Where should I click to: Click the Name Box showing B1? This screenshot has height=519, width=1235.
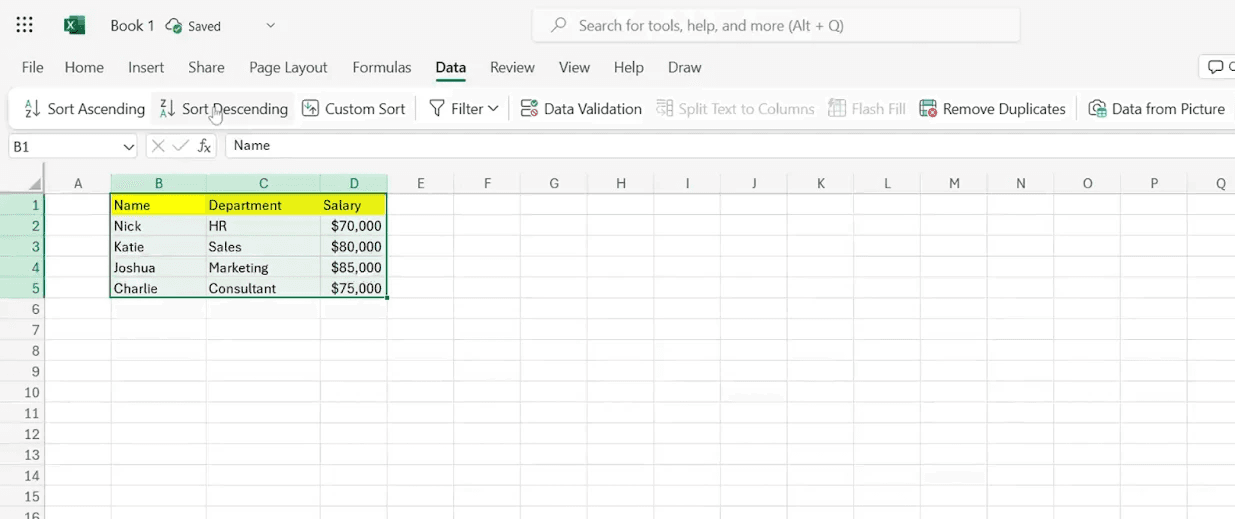(x=64, y=146)
